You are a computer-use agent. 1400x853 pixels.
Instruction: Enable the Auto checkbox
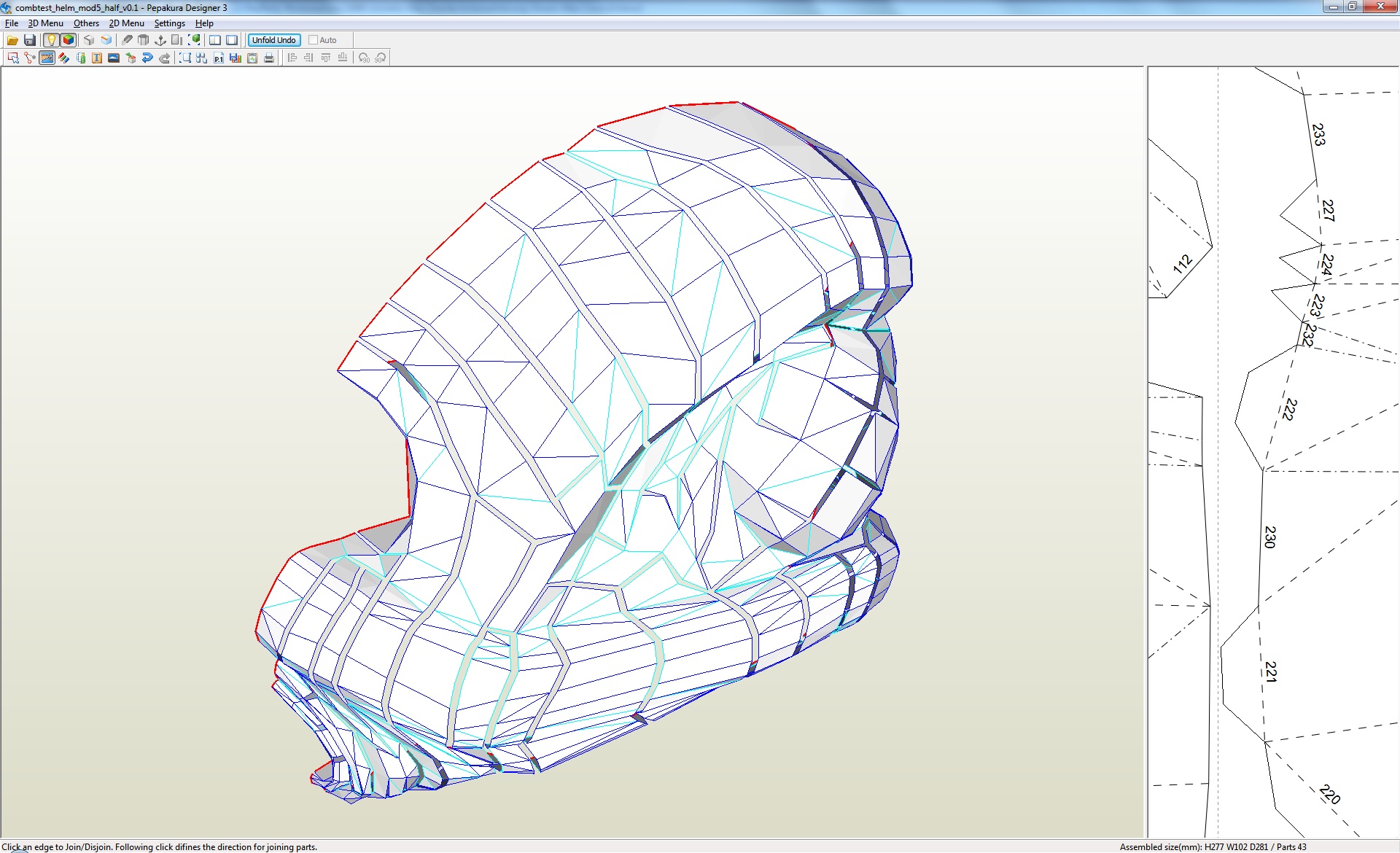point(314,40)
